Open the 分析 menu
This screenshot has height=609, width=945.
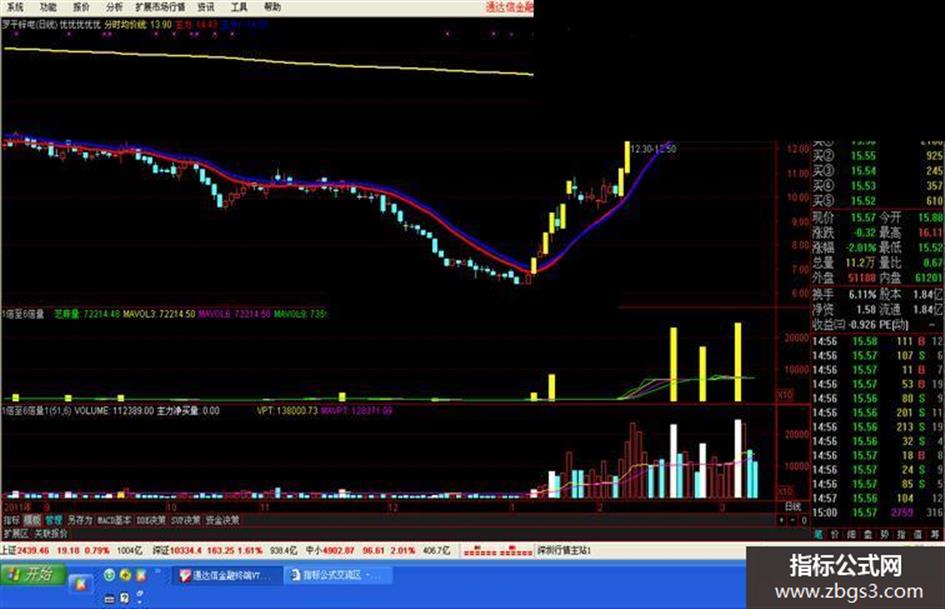(x=115, y=7)
